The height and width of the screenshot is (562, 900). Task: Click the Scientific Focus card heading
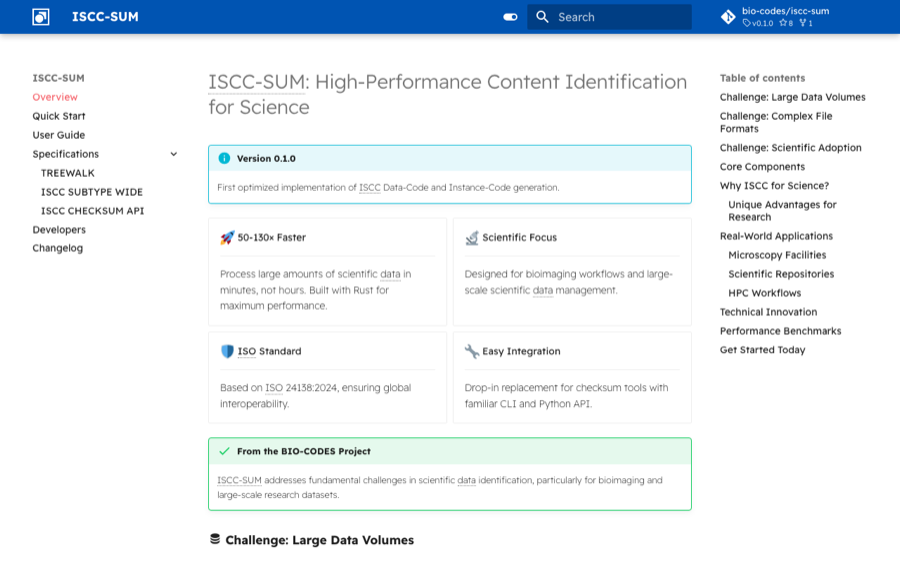519,238
